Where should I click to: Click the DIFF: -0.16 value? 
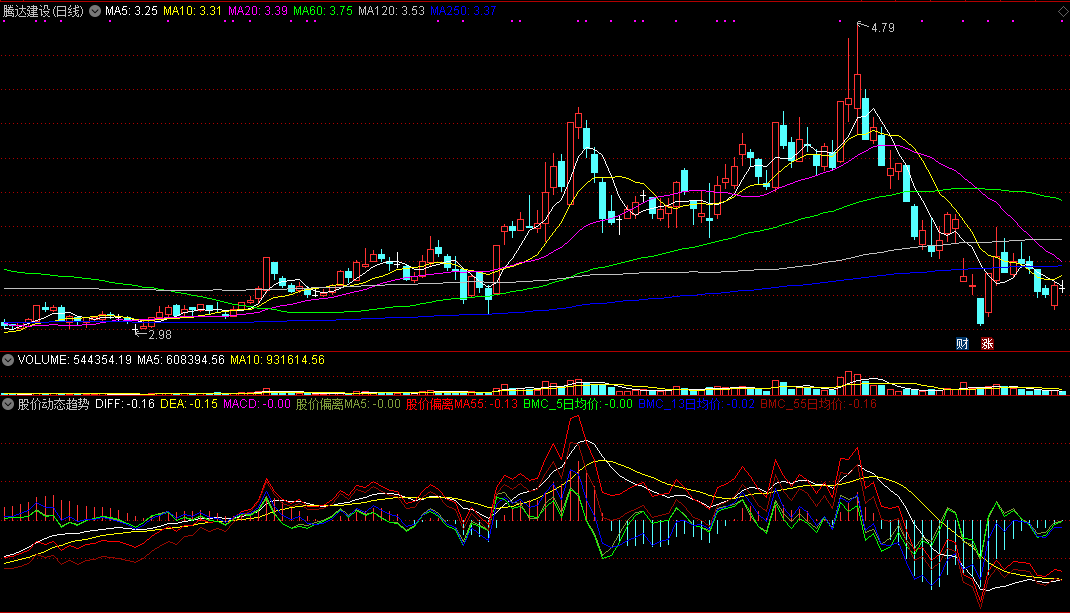(125, 404)
